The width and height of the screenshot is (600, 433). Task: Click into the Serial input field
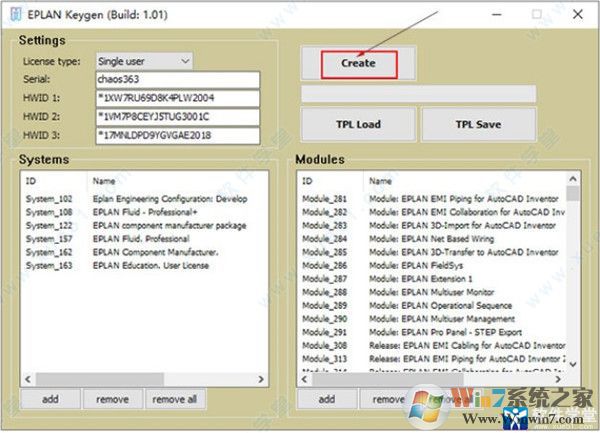point(178,80)
